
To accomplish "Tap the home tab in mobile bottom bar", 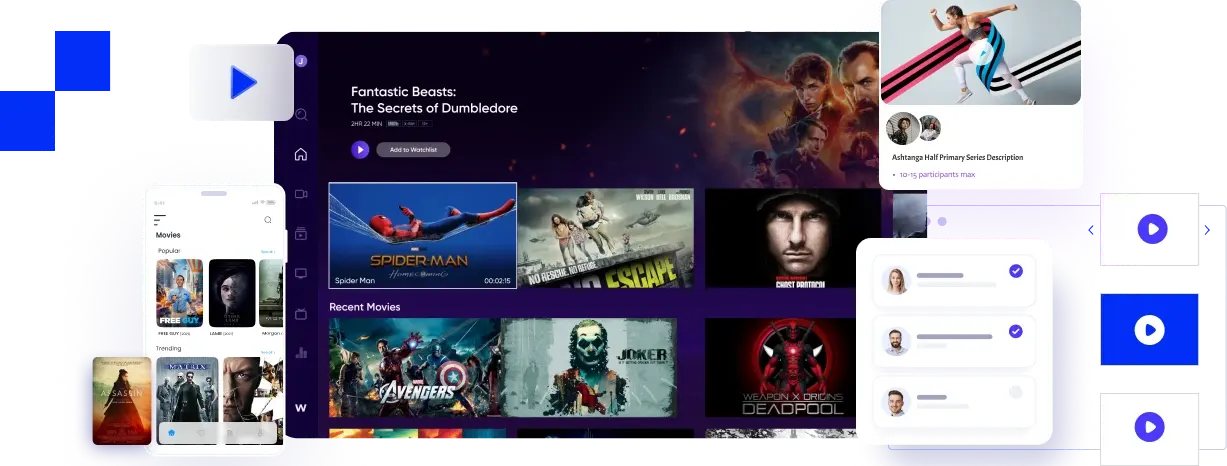I will pyautogui.click(x=172, y=433).
